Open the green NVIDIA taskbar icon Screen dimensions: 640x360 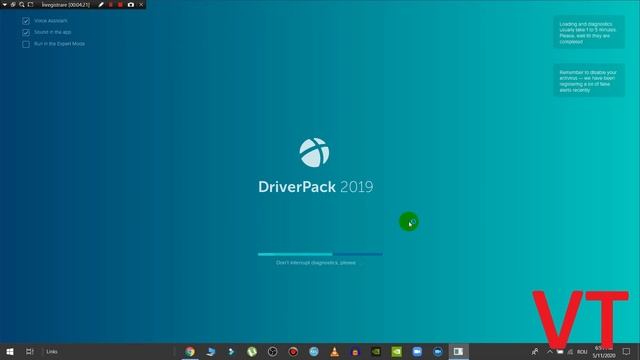(396, 351)
